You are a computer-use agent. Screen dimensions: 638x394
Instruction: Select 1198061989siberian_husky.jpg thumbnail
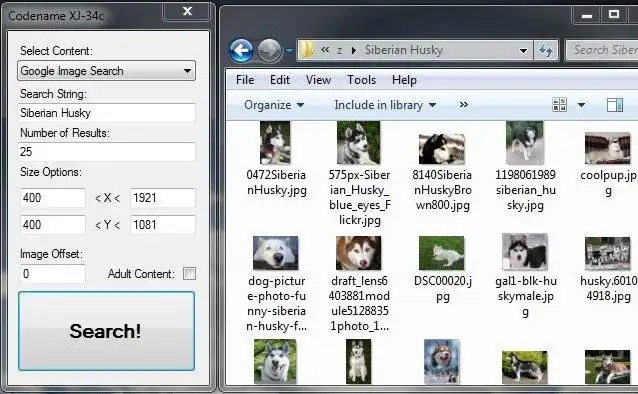click(x=525, y=143)
